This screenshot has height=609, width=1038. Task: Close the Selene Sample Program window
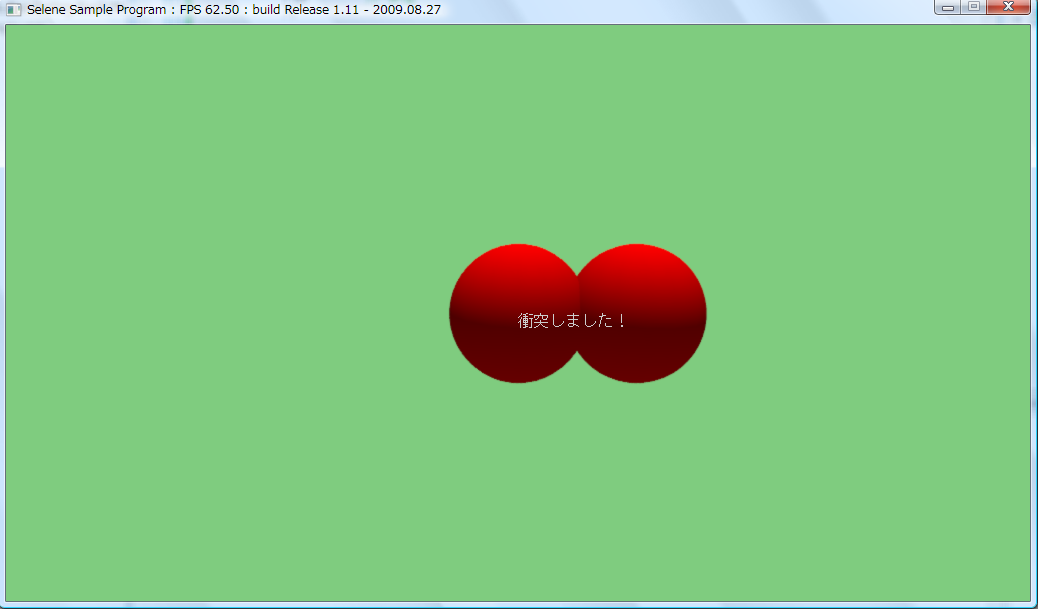(x=1008, y=7)
